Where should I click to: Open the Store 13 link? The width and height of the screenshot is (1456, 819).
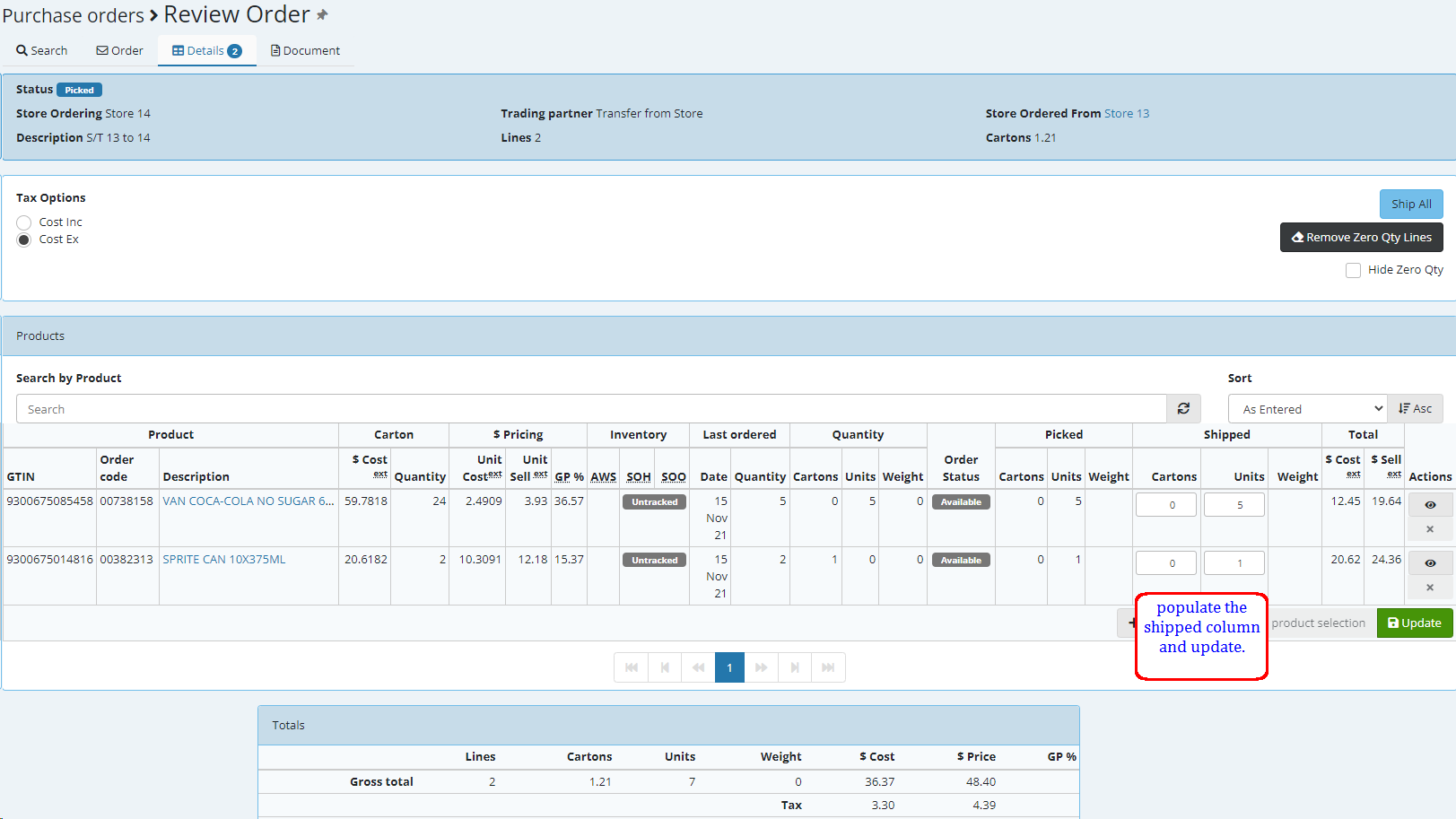[1126, 113]
